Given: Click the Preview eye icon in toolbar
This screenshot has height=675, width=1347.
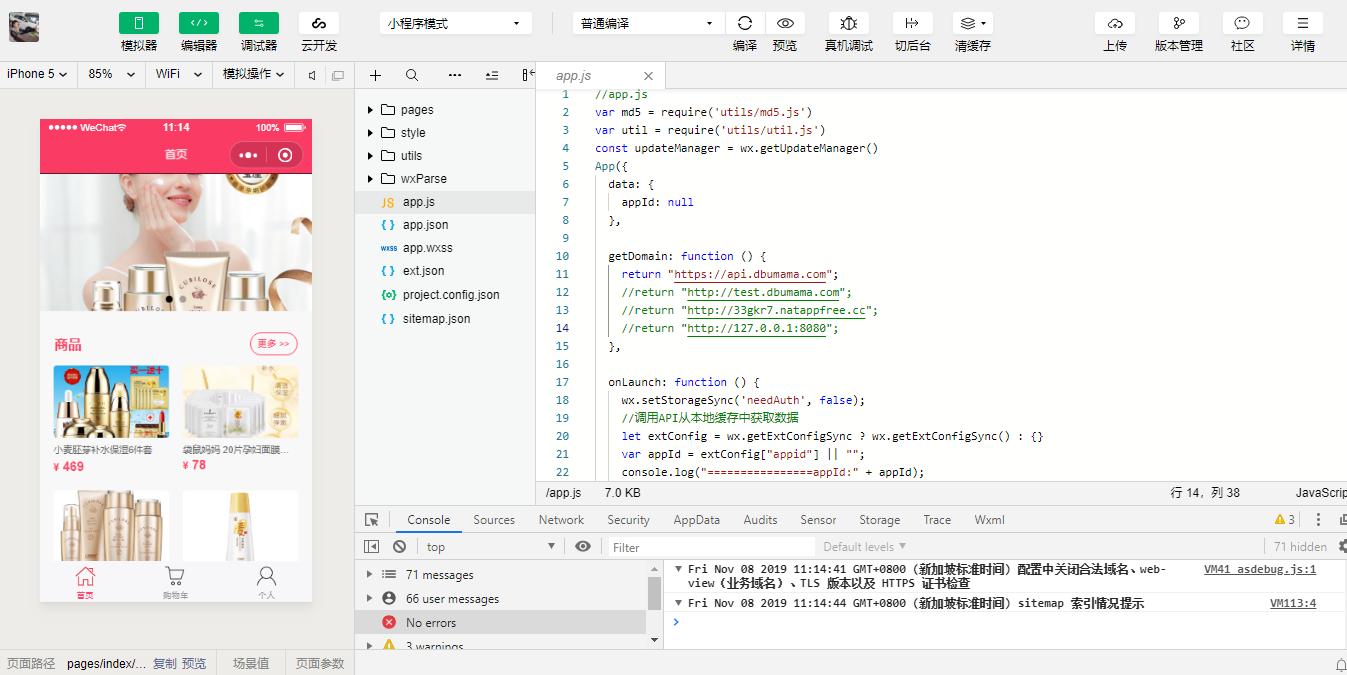Looking at the screenshot, I should [785, 23].
